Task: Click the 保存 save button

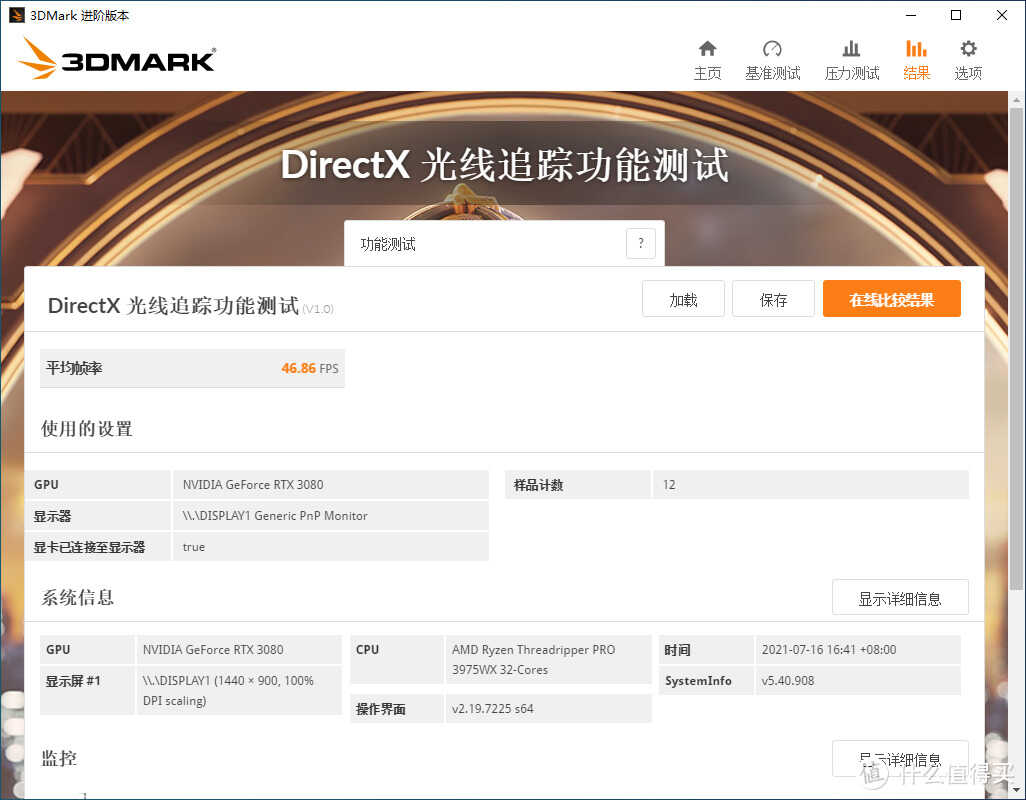Action: 773,299
